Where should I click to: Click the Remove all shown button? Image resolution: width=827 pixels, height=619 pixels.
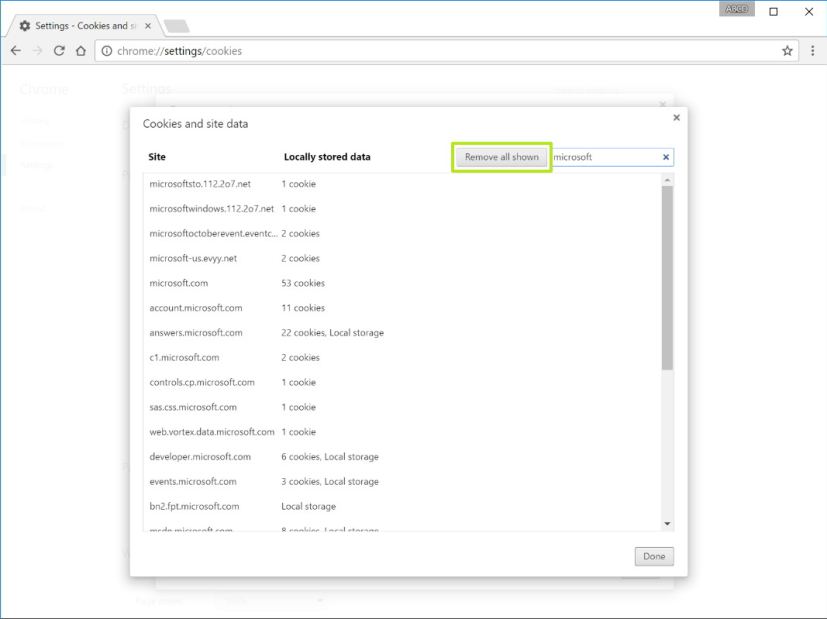[x=502, y=157]
